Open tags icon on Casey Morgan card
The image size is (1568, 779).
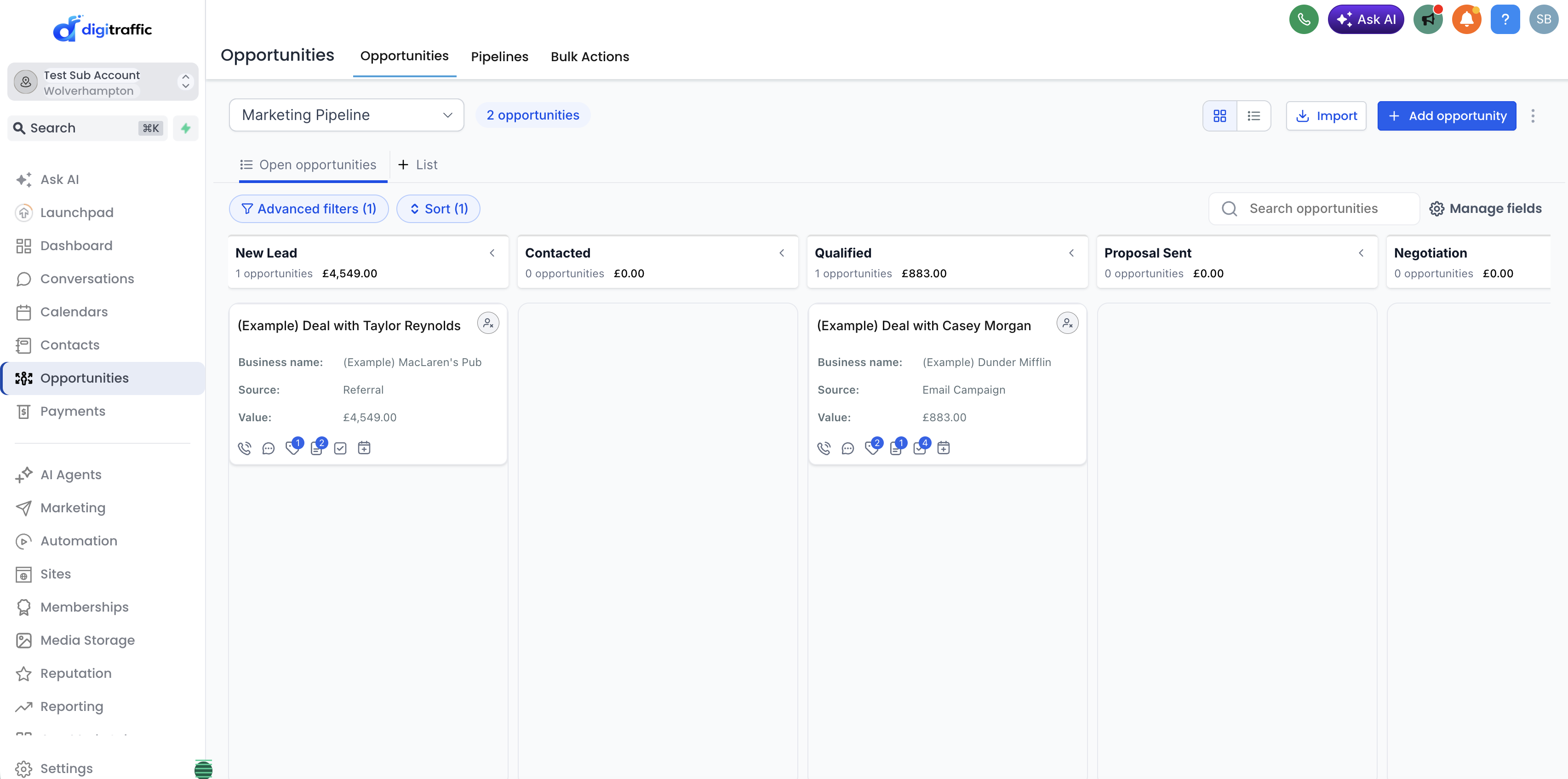[x=872, y=448]
